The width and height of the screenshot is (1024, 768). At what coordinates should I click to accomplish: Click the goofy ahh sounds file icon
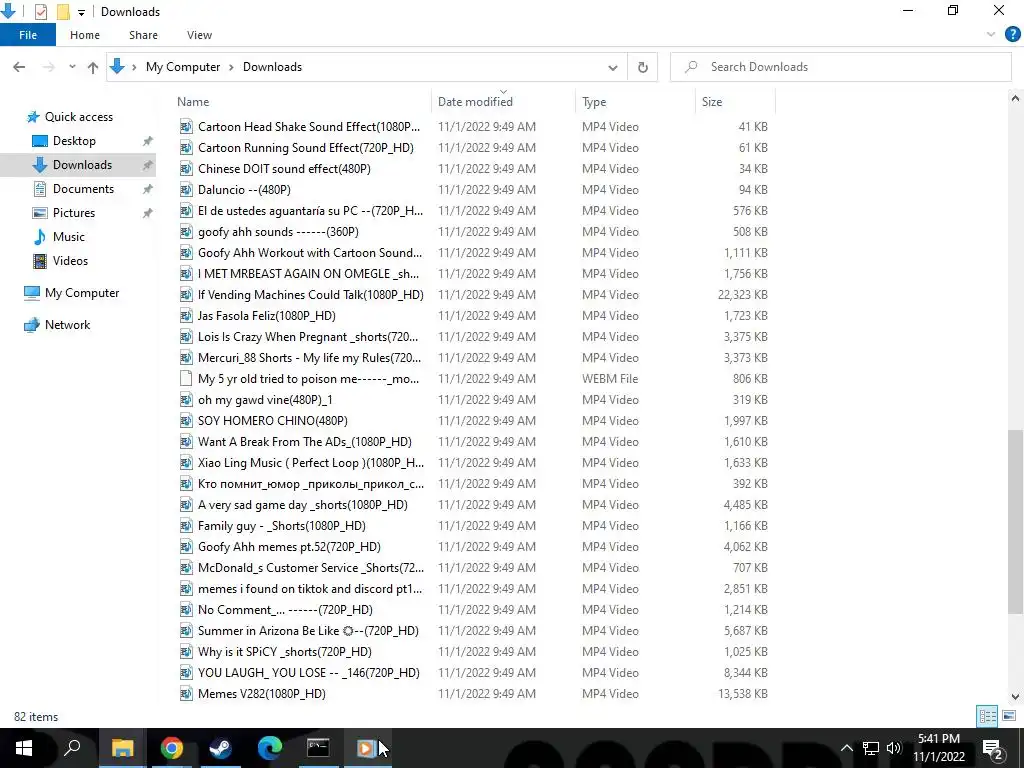tap(186, 232)
